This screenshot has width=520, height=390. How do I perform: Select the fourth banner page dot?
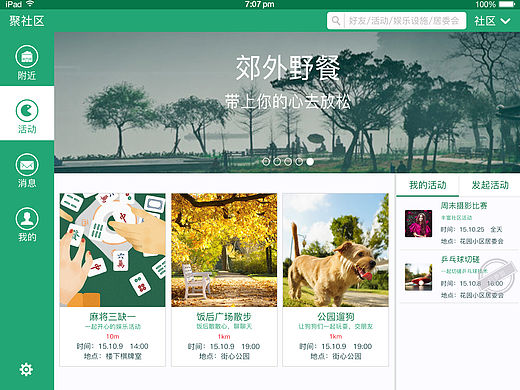pos(299,162)
